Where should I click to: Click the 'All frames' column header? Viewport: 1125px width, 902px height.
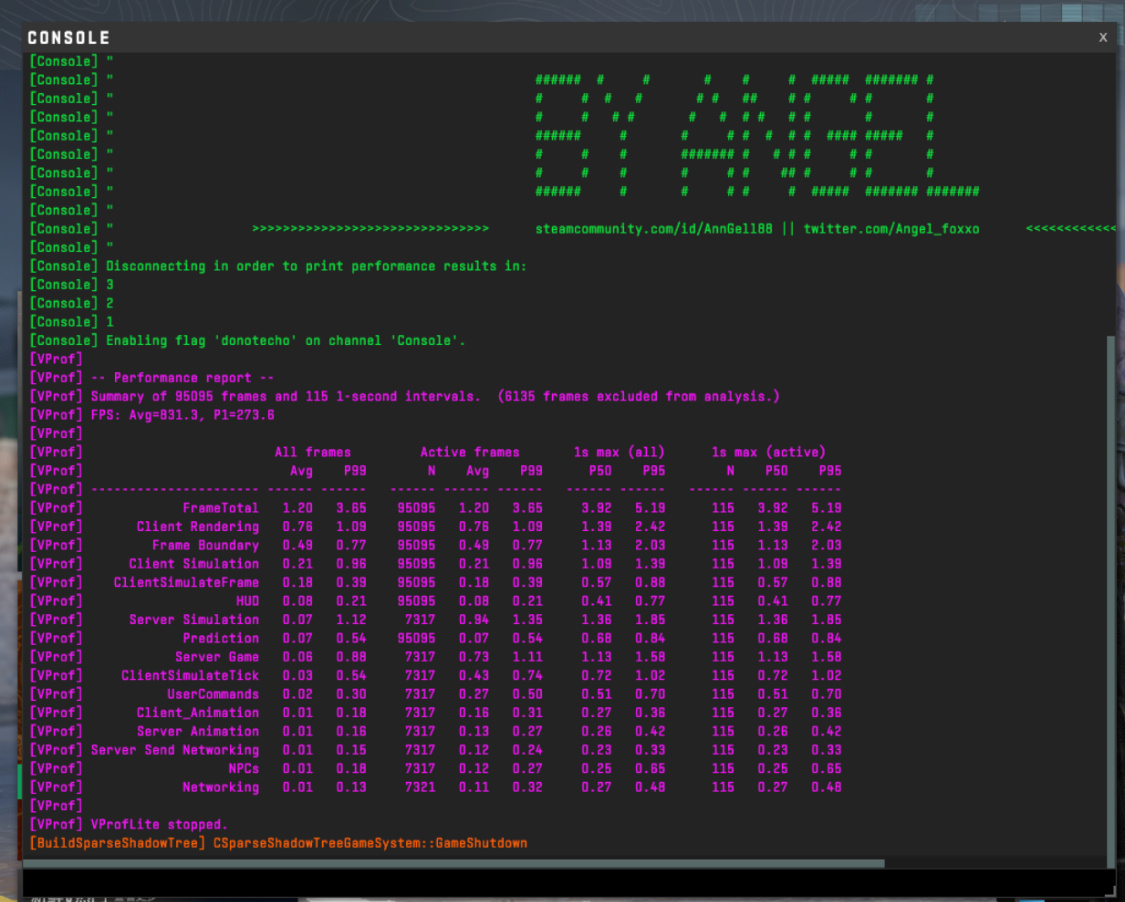pyautogui.click(x=313, y=452)
